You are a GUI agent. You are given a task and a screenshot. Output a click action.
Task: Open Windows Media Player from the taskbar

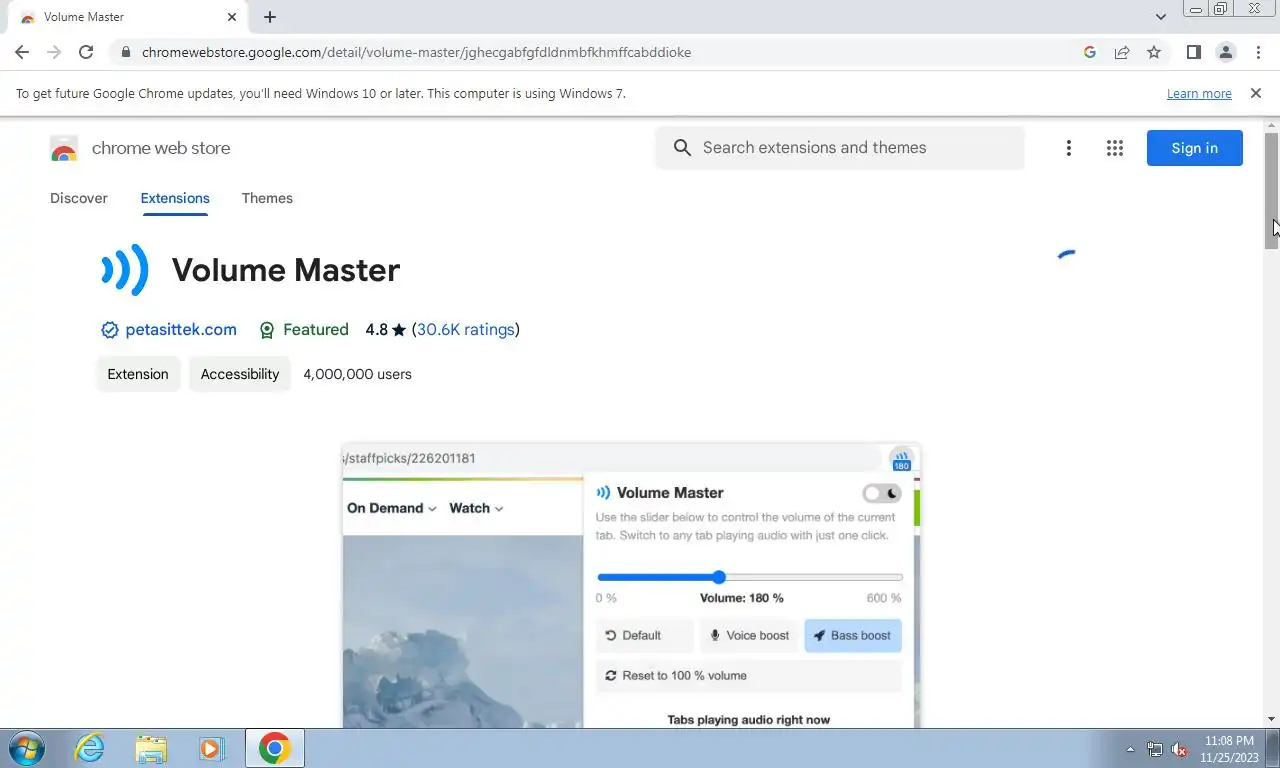pyautogui.click(x=211, y=748)
